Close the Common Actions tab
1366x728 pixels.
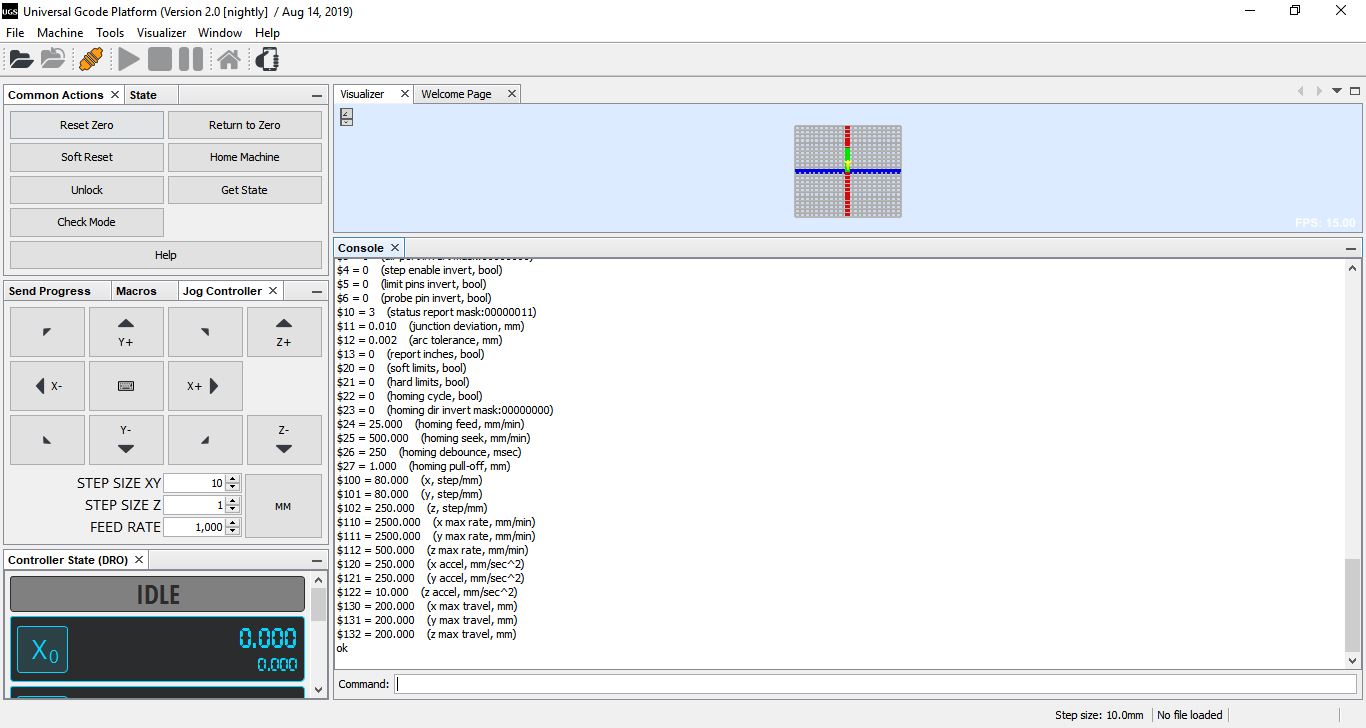click(115, 95)
